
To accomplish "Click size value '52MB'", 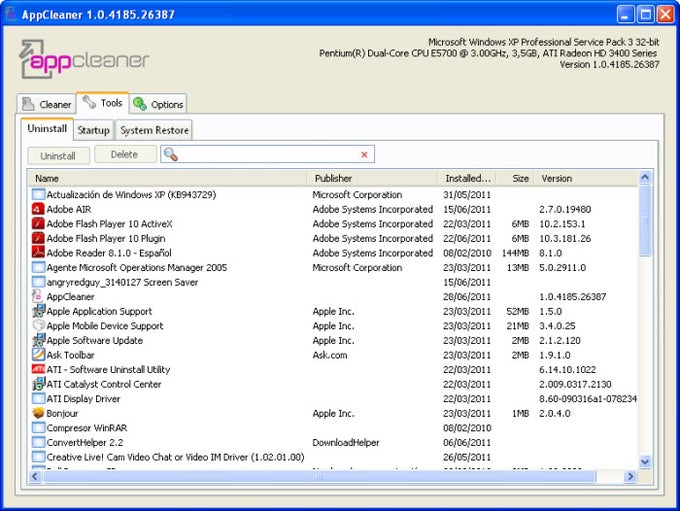I will click(517, 311).
